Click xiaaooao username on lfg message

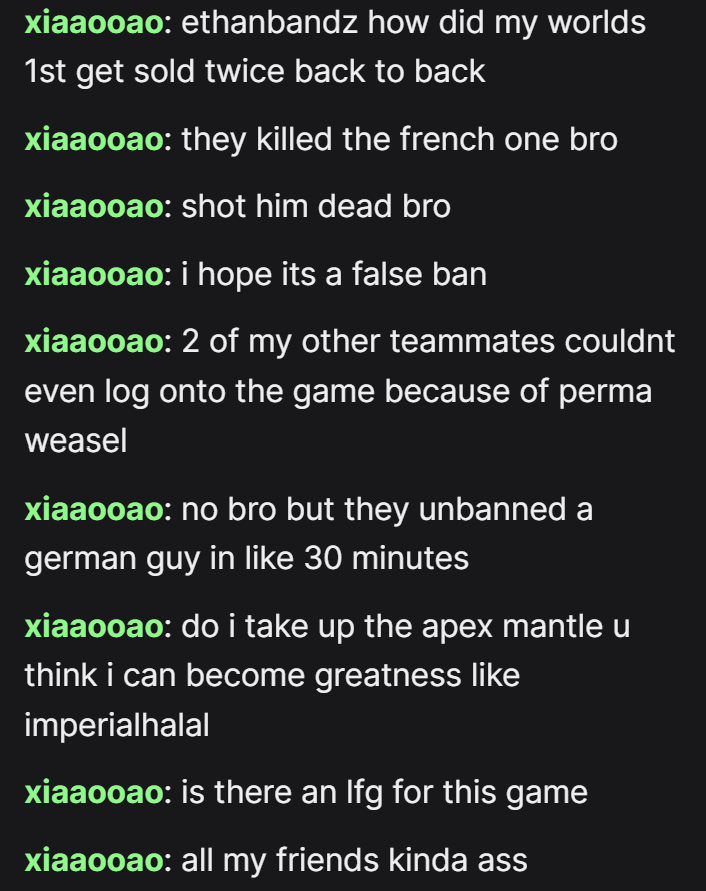point(94,793)
